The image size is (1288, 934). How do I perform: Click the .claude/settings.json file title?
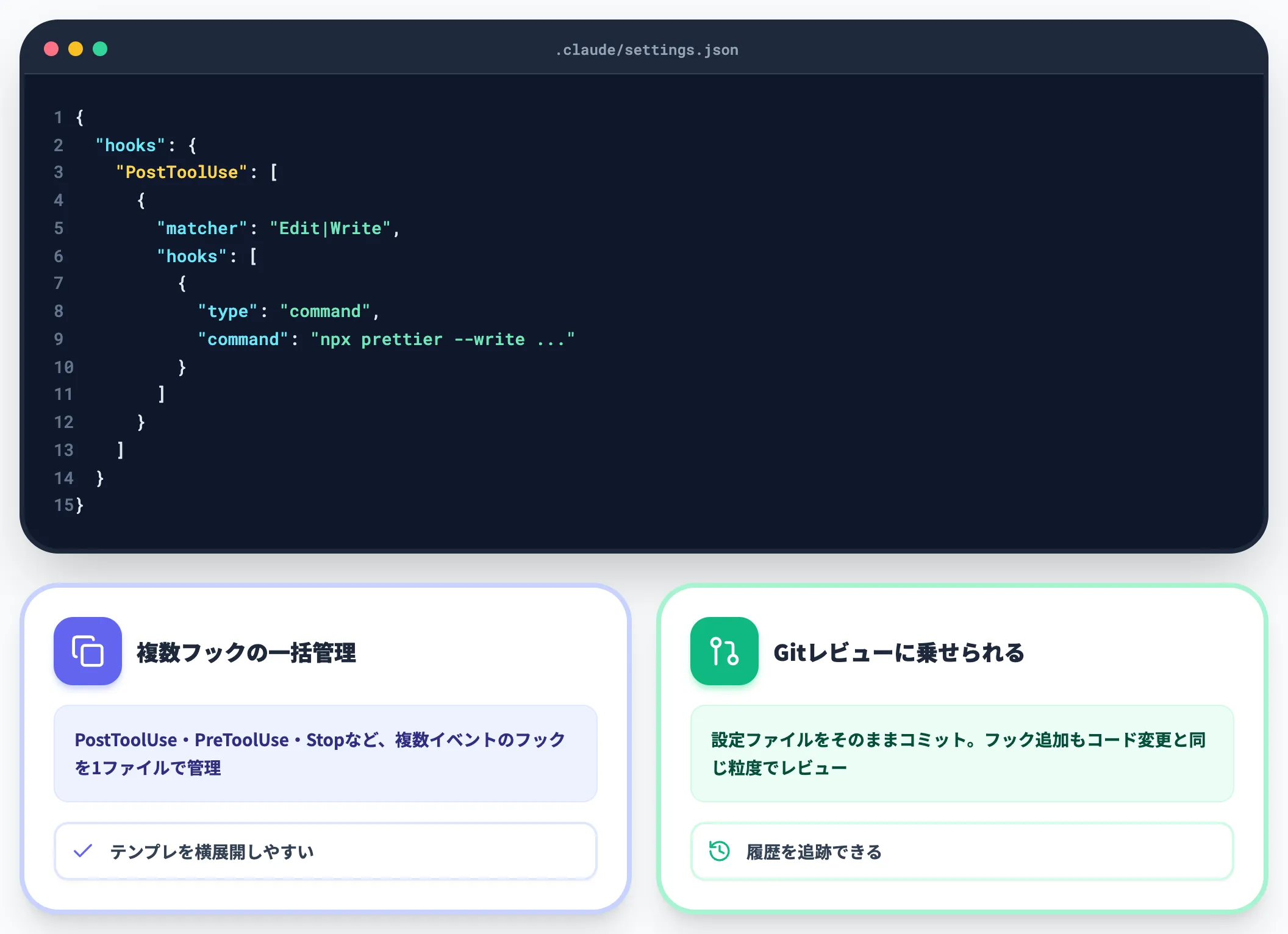646,50
